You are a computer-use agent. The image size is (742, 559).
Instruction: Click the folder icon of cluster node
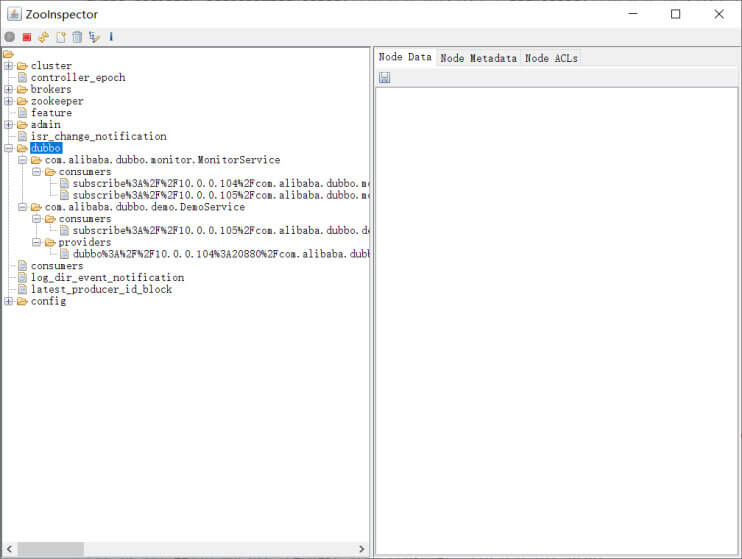(22, 66)
